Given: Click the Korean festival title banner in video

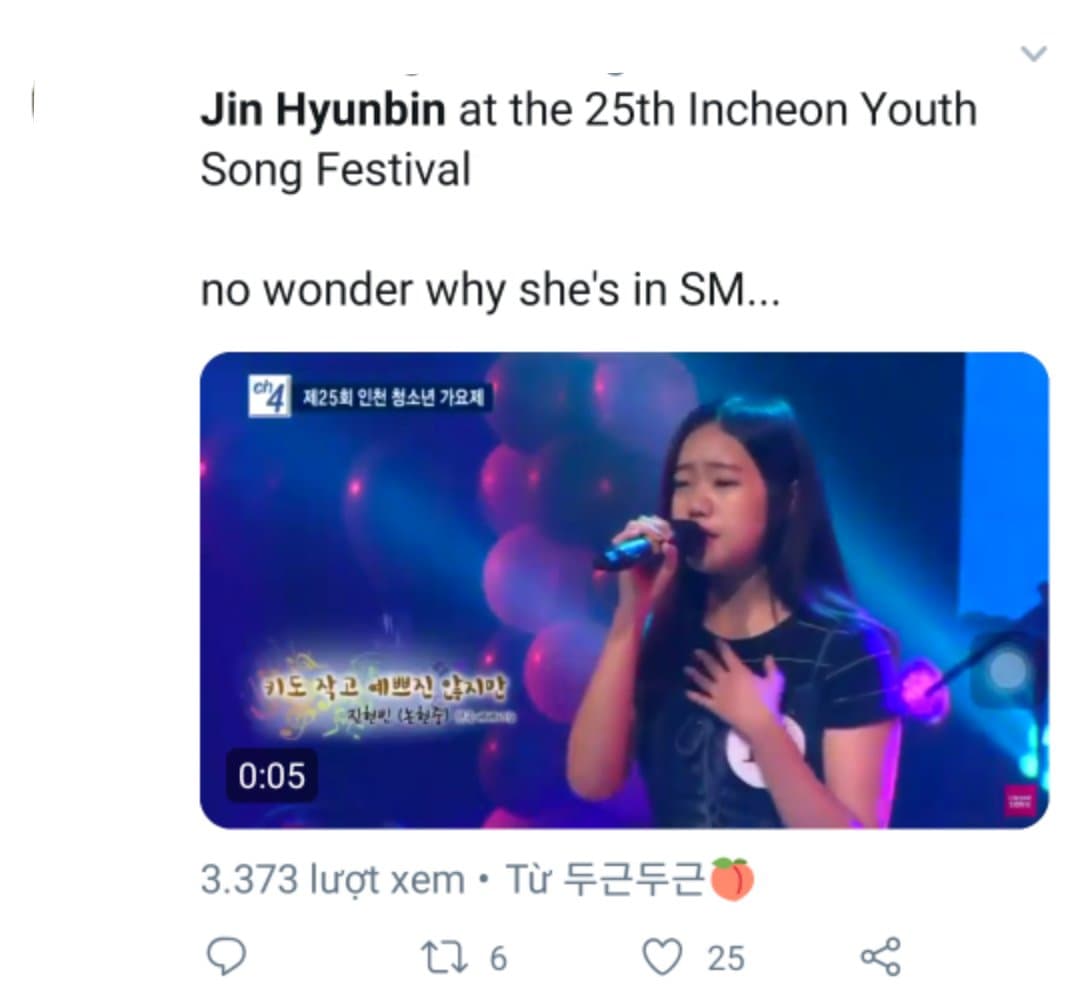Looking at the screenshot, I should coord(393,397).
